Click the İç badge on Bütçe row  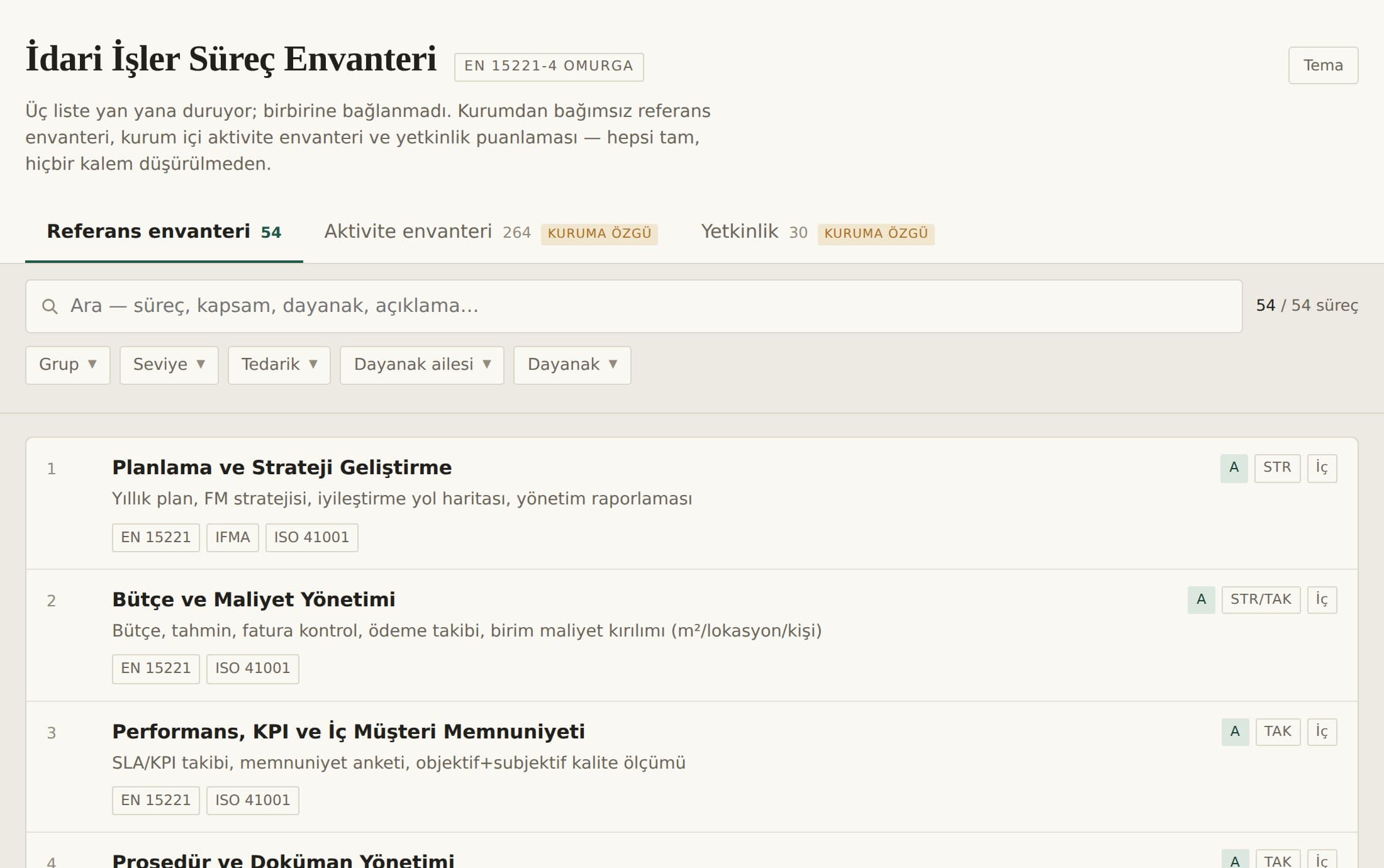click(1322, 599)
